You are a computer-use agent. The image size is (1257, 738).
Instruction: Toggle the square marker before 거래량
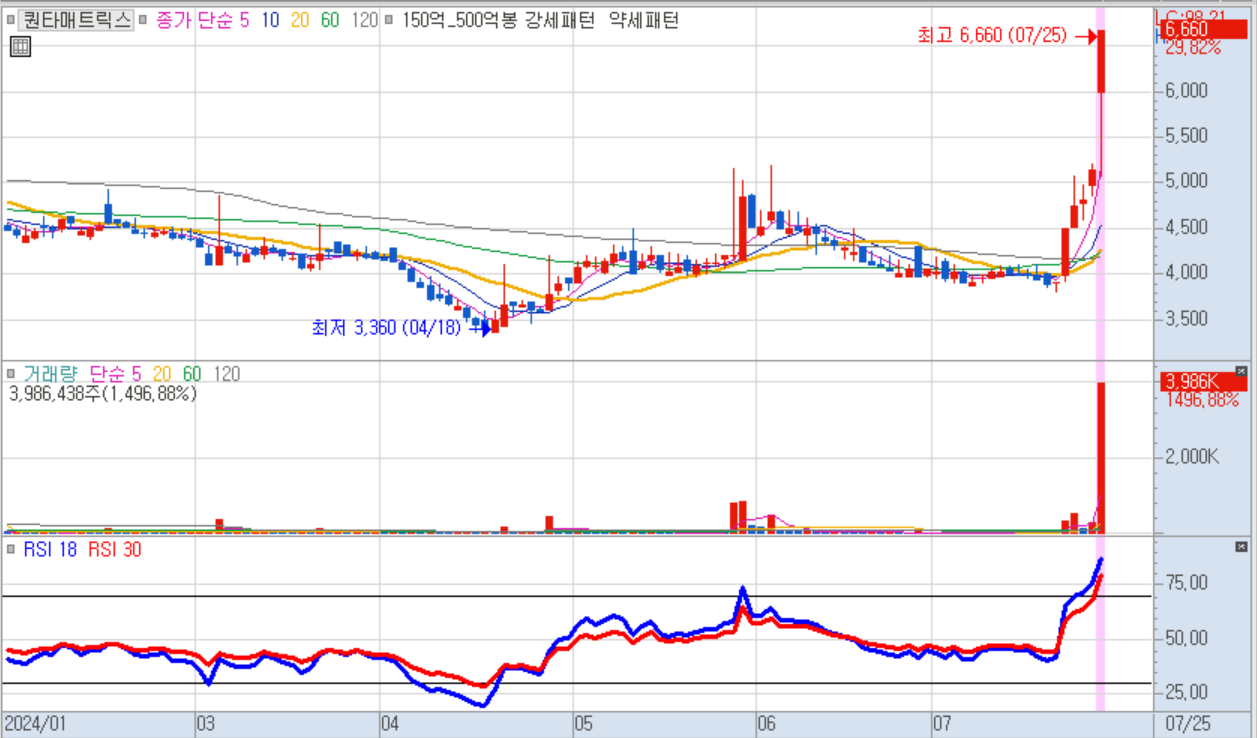pos(10,374)
